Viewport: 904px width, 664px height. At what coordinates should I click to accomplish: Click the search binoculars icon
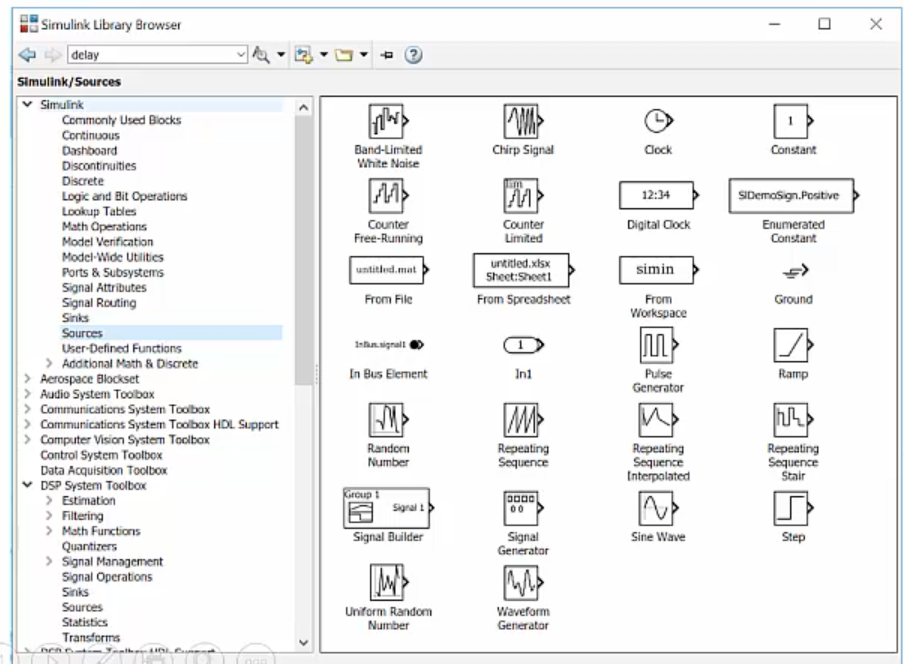coord(261,55)
